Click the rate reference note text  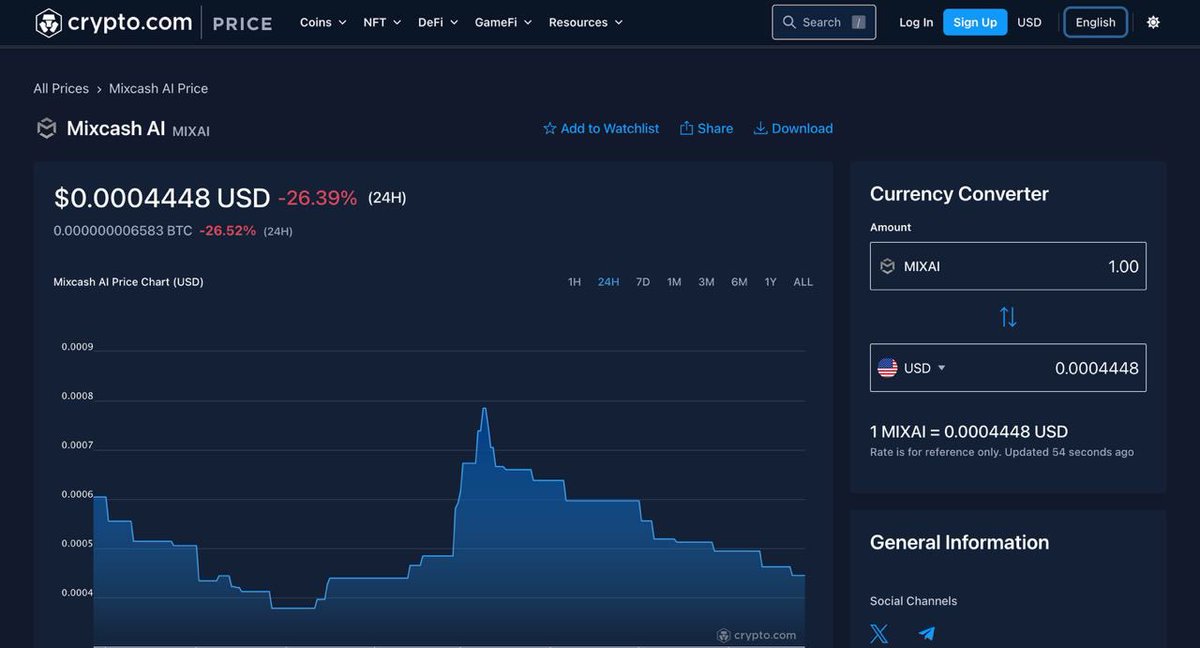1002,452
